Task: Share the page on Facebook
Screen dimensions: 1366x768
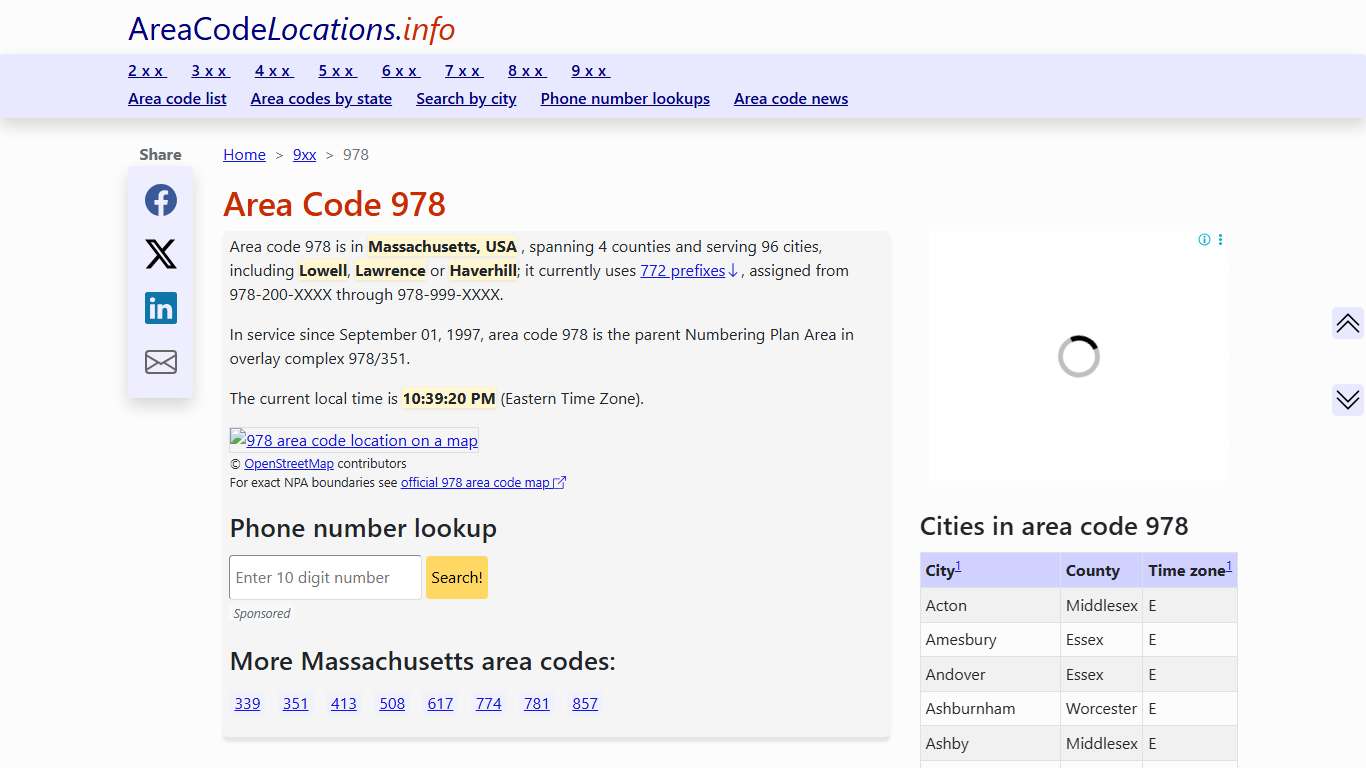Action: click(x=160, y=200)
